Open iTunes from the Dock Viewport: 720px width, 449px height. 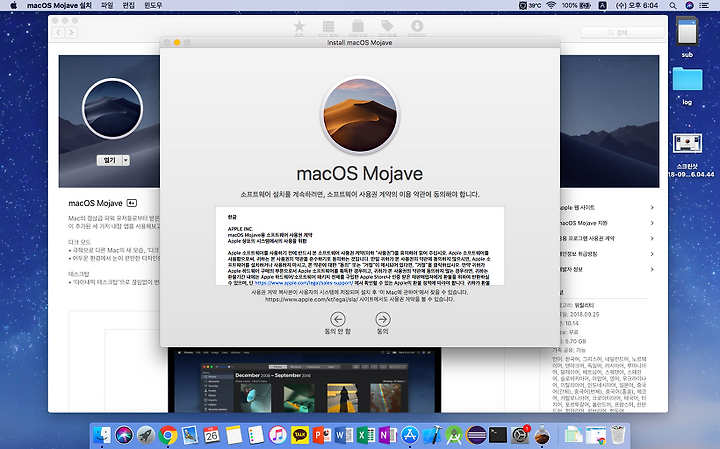[x=277, y=435]
